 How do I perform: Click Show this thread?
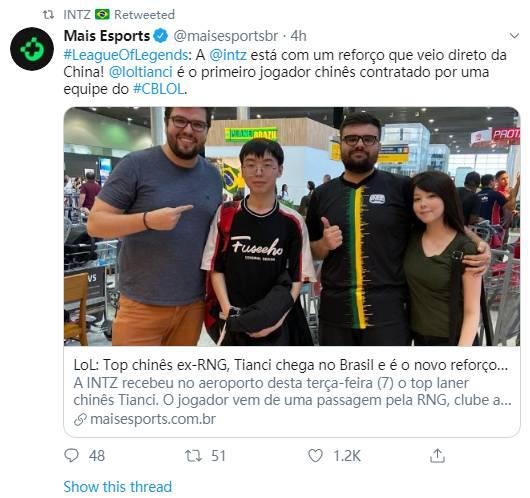click(x=118, y=487)
